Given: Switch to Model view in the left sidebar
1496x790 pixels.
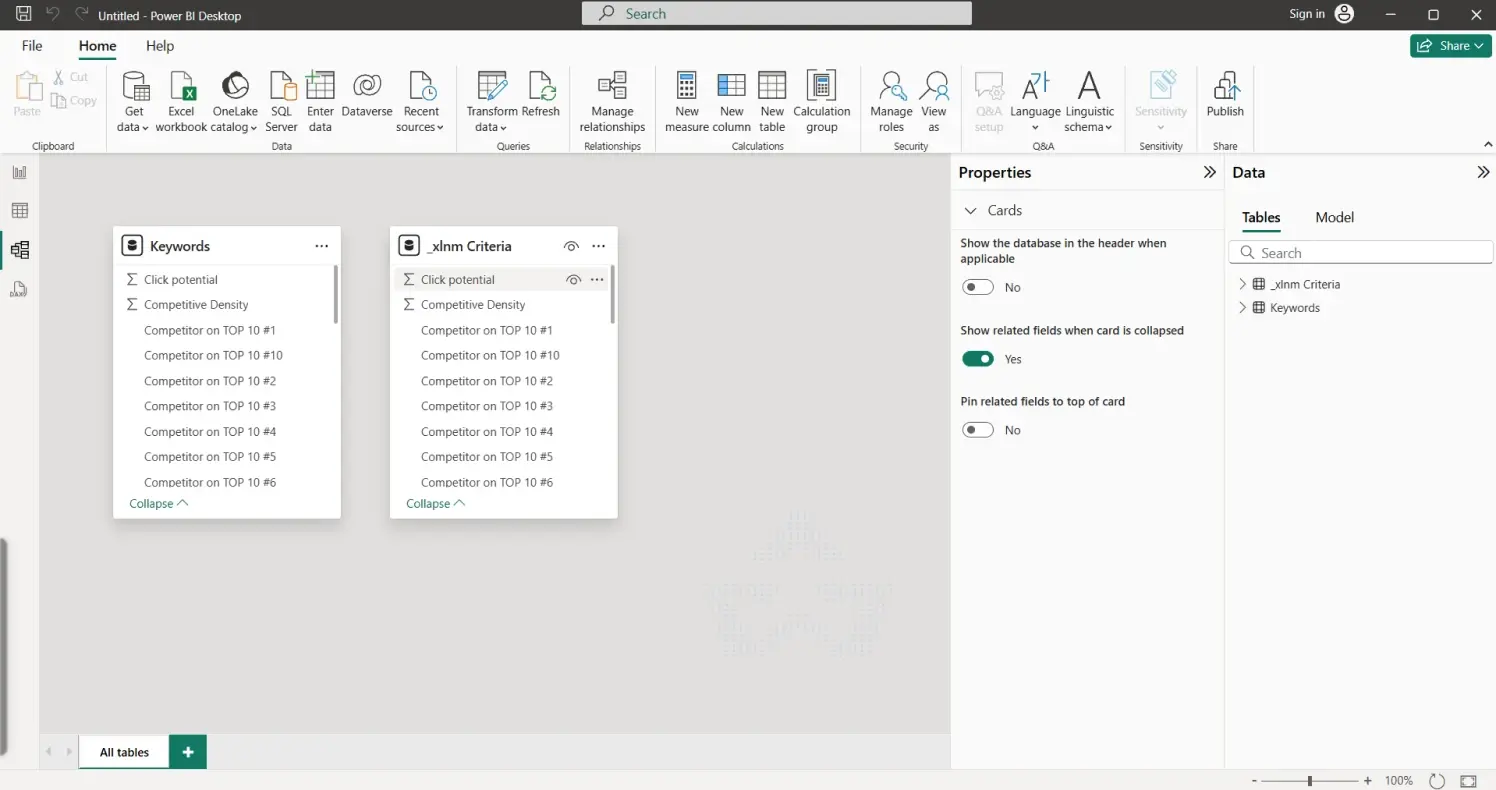Looking at the screenshot, I should coord(21,250).
